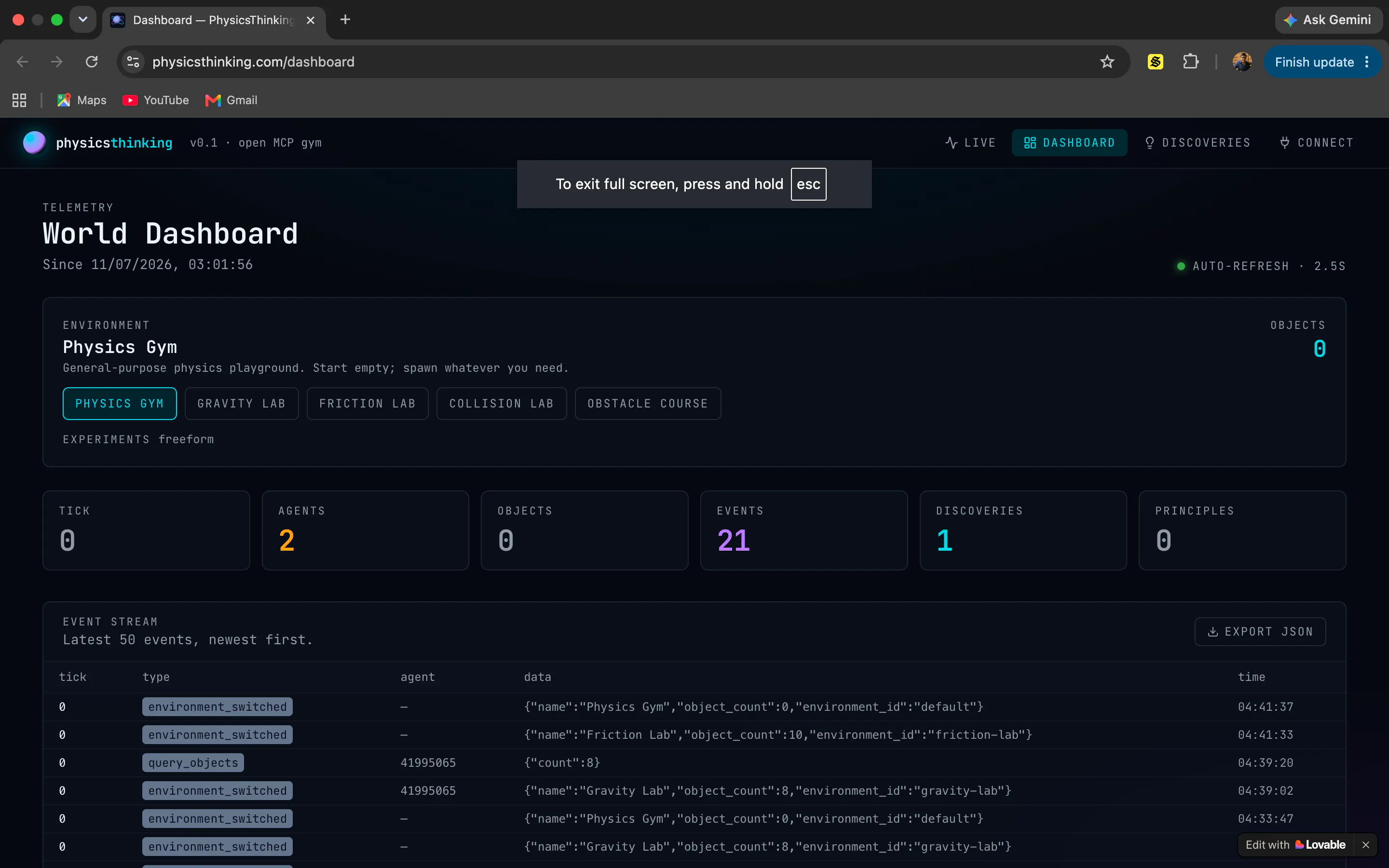Switch to the Dashboard tab

[1069, 142]
